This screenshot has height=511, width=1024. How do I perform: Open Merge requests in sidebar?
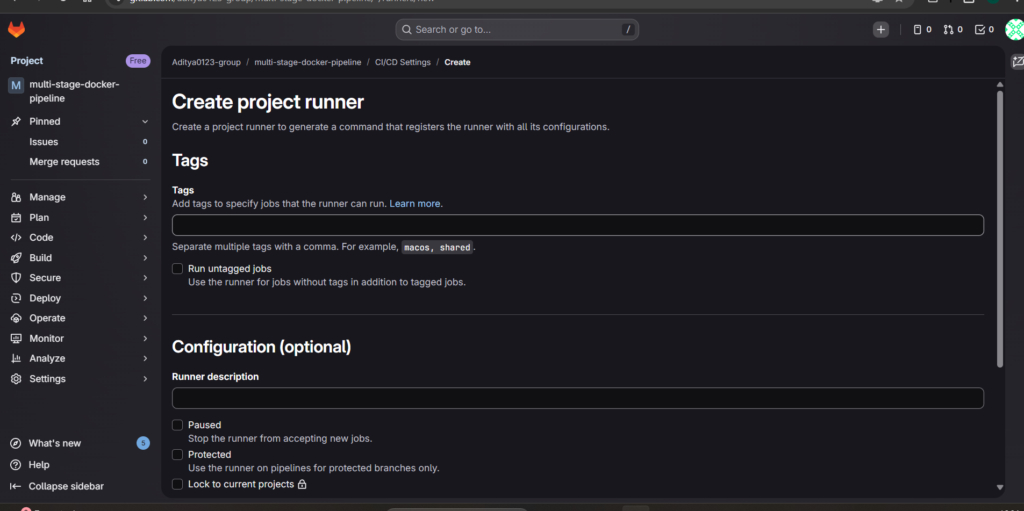tap(64, 162)
